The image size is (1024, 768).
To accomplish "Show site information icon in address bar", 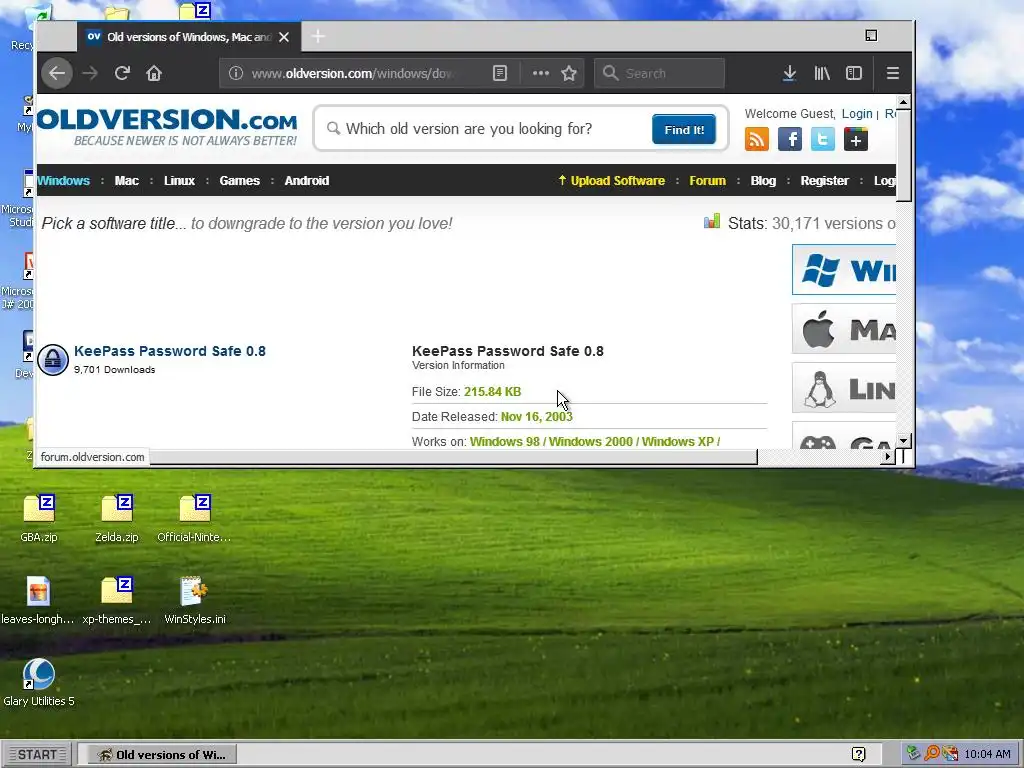I will [x=236, y=73].
